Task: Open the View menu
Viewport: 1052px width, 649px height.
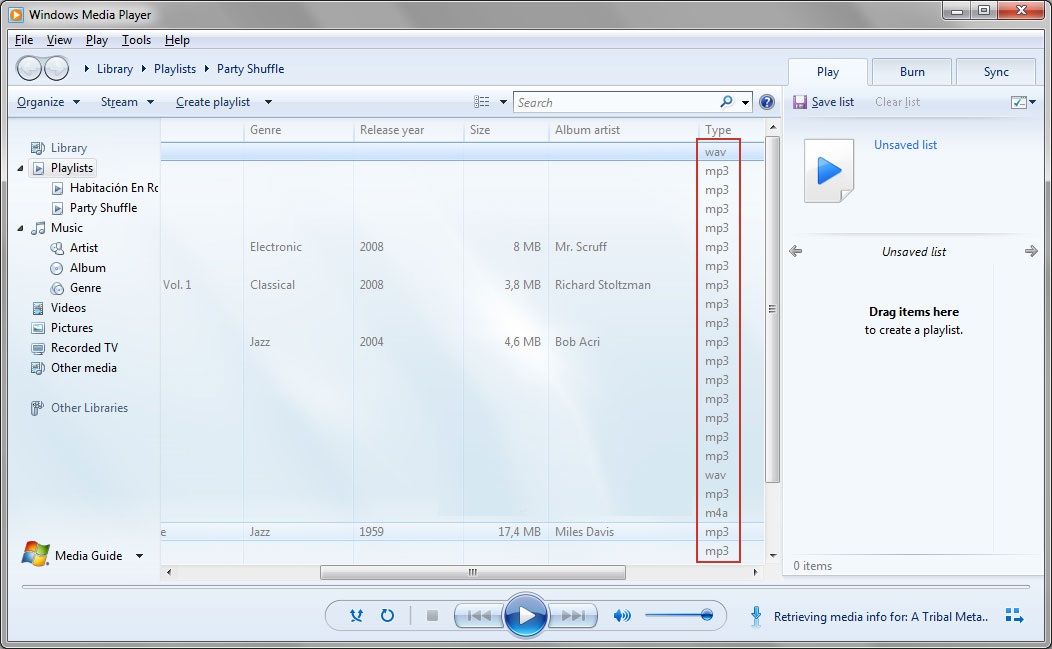Action: pos(59,40)
